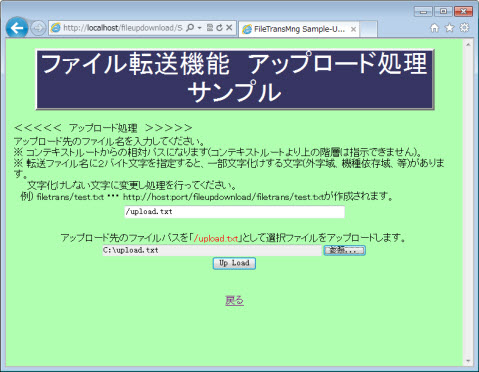Click the file path field showing C:\upload.txt
This screenshot has width=479, height=372.
pyautogui.click(x=212, y=250)
